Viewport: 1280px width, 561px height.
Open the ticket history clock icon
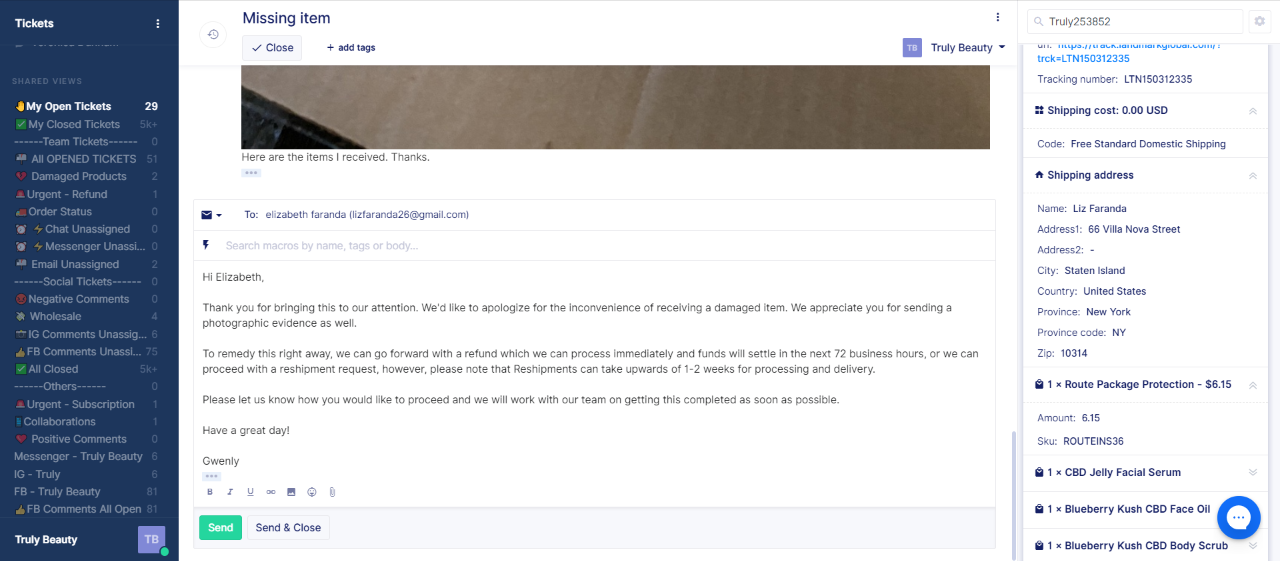point(212,34)
